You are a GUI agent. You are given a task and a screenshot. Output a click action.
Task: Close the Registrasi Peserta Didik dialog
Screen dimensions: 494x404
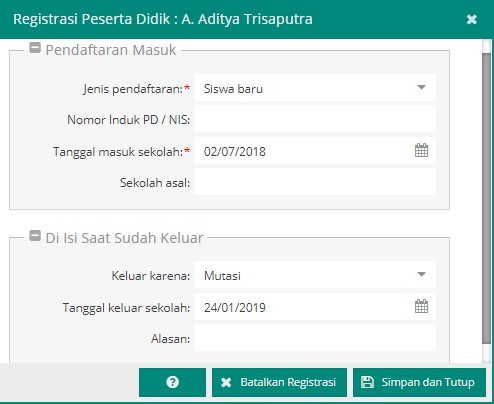(472, 19)
